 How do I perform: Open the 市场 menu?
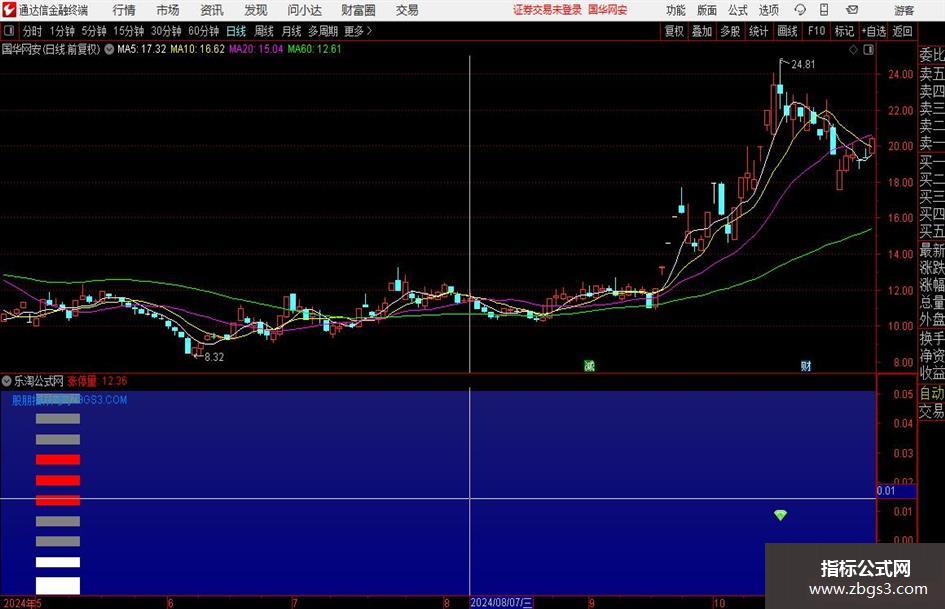[x=168, y=10]
